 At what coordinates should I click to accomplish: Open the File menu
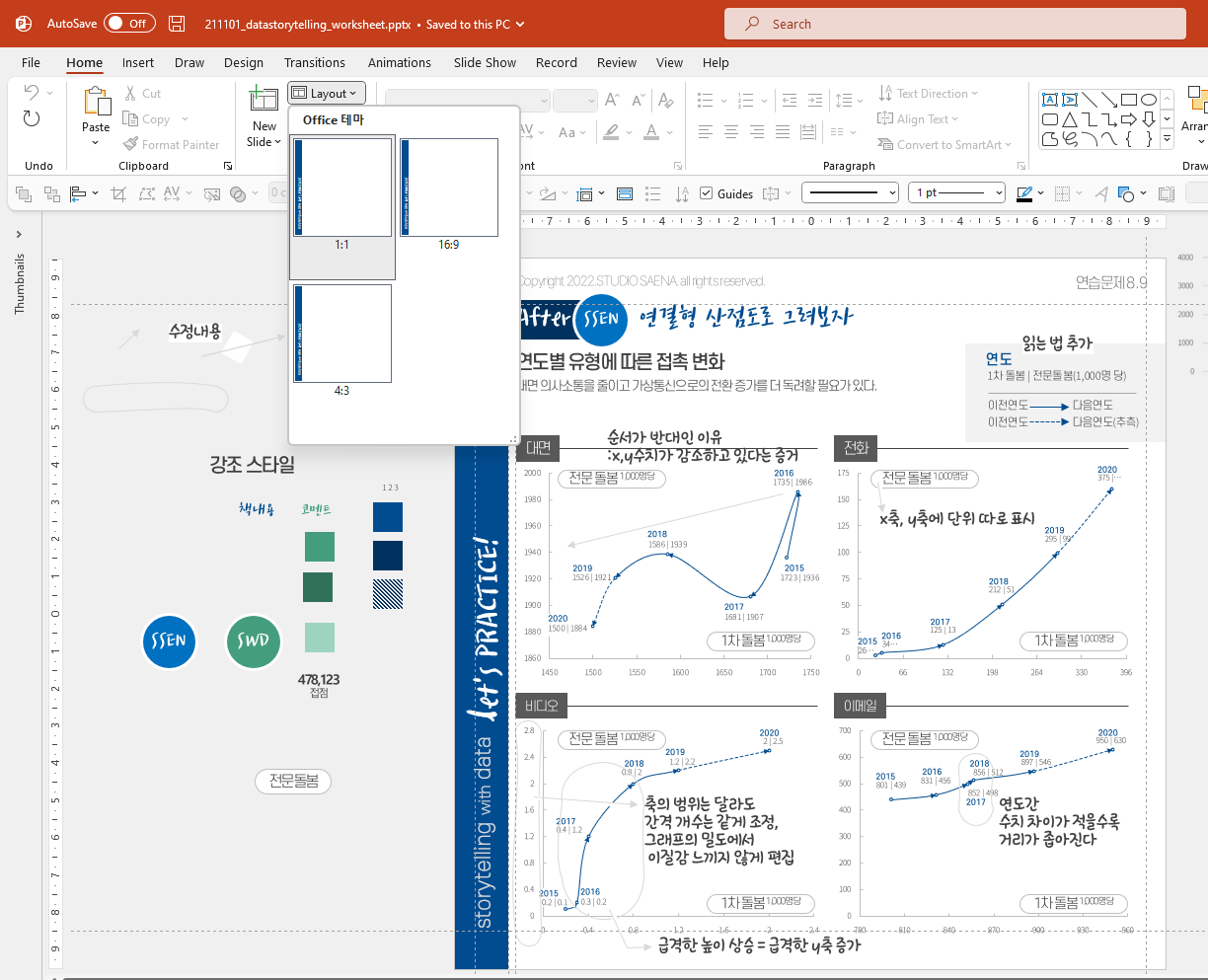click(32, 62)
